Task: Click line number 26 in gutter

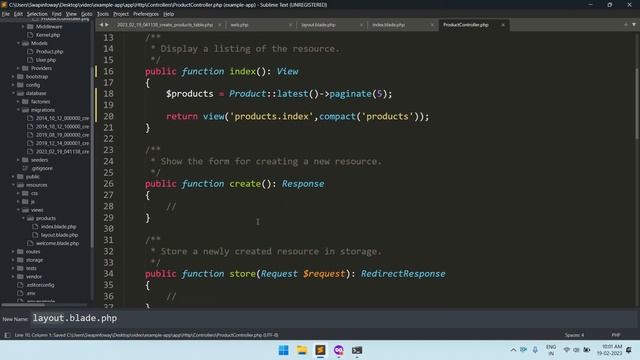Action: point(109,184)
